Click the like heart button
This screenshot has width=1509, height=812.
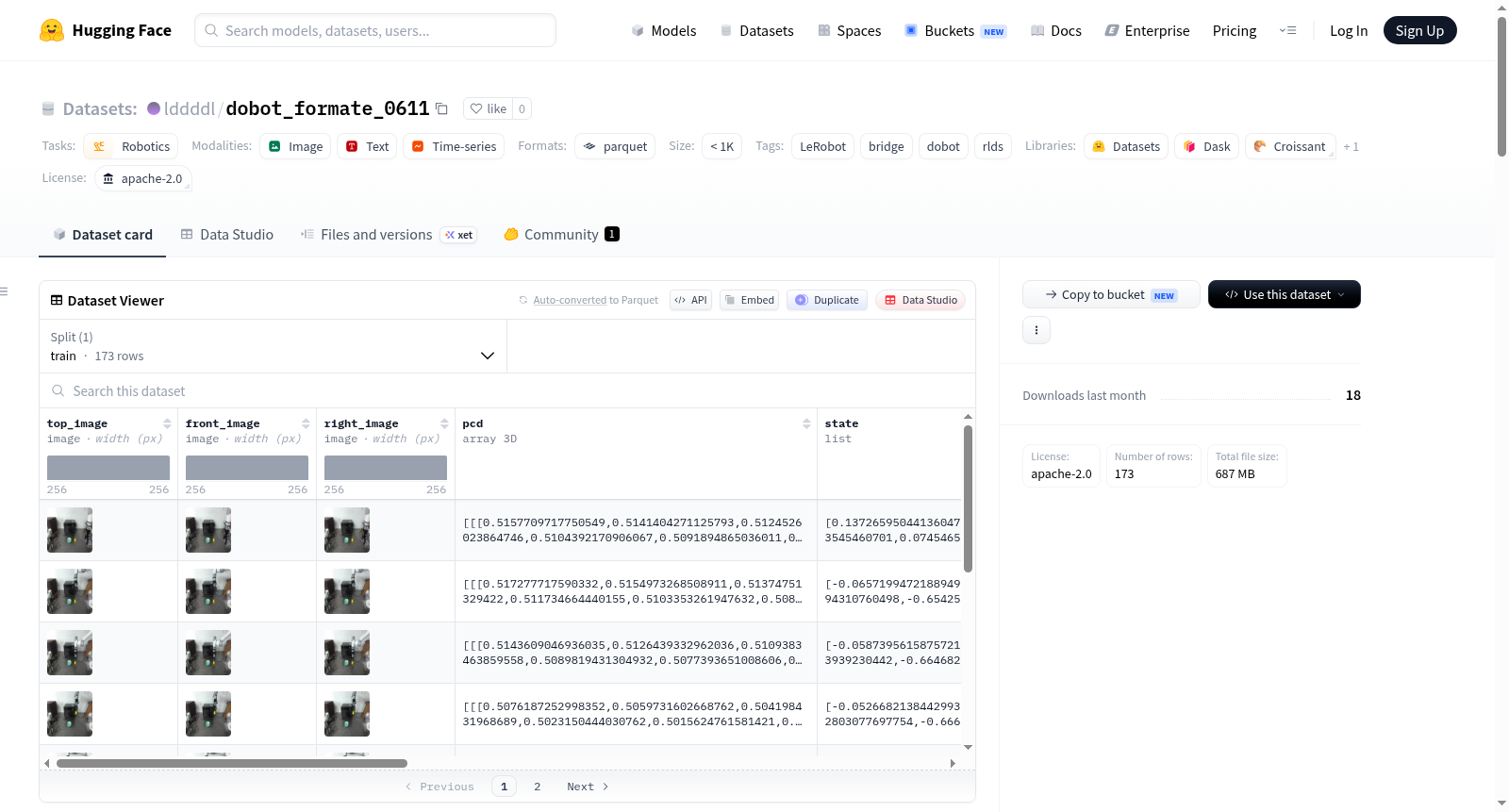489,108
